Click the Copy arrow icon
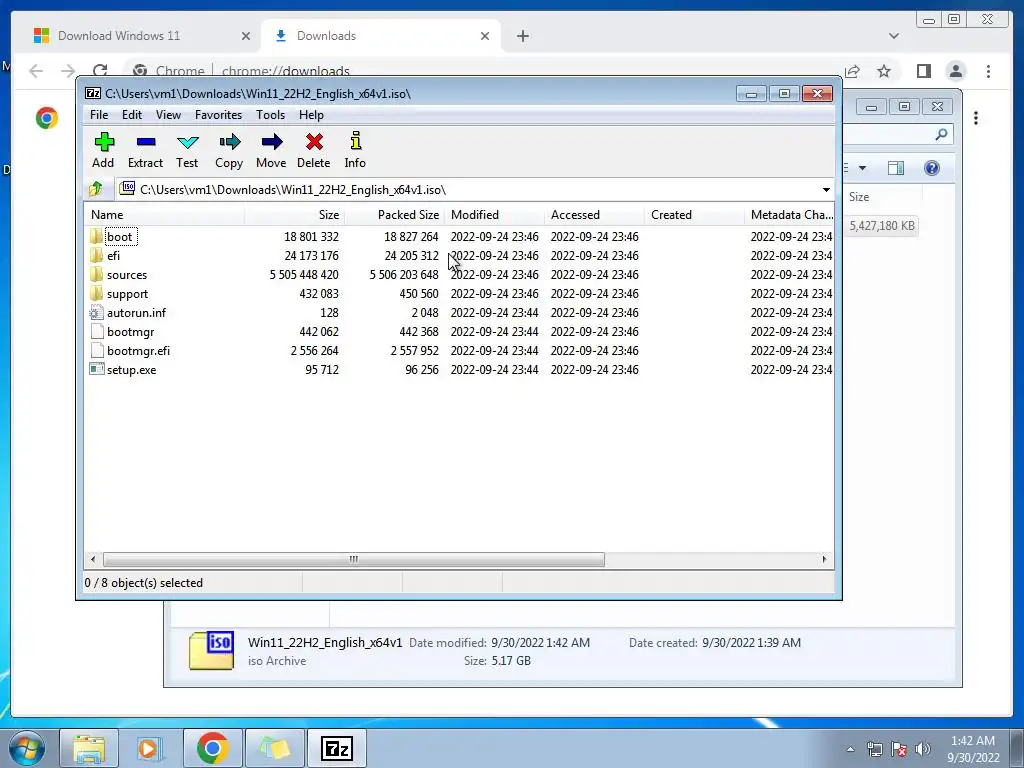This screenshot has width=1024, height=768. [x=229, y=142]
